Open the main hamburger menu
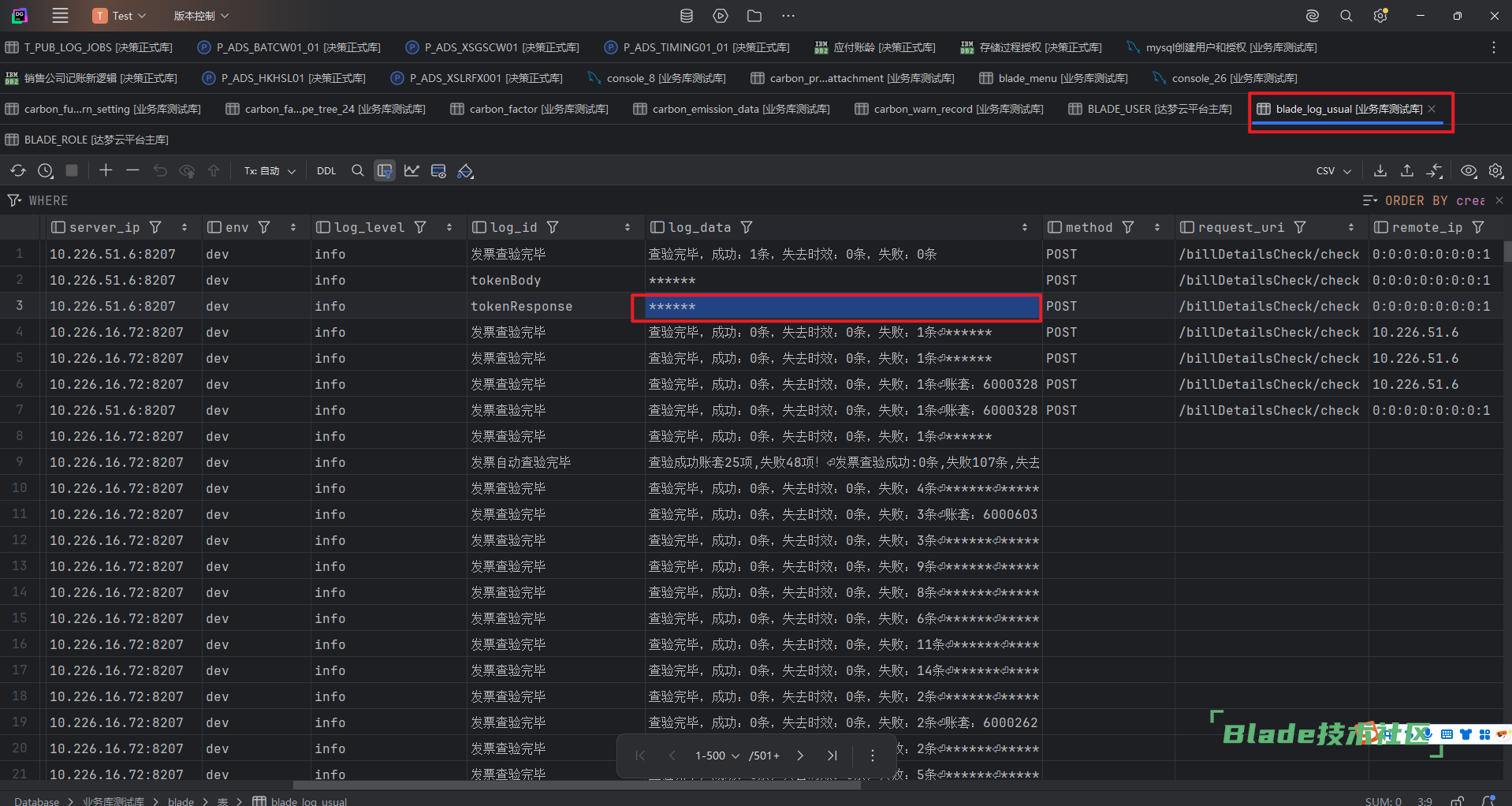1512x806 pixels. [x=60, y=16]
